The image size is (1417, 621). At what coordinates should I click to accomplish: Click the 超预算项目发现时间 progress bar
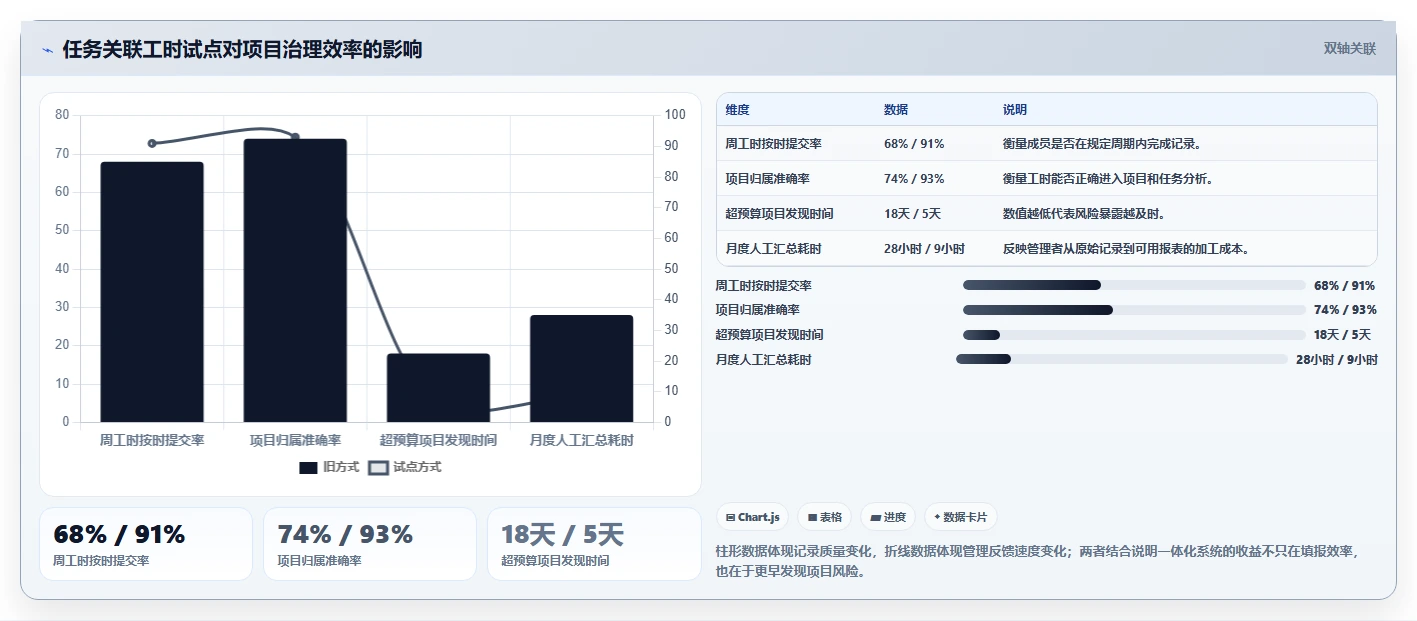coord(1134,335)
